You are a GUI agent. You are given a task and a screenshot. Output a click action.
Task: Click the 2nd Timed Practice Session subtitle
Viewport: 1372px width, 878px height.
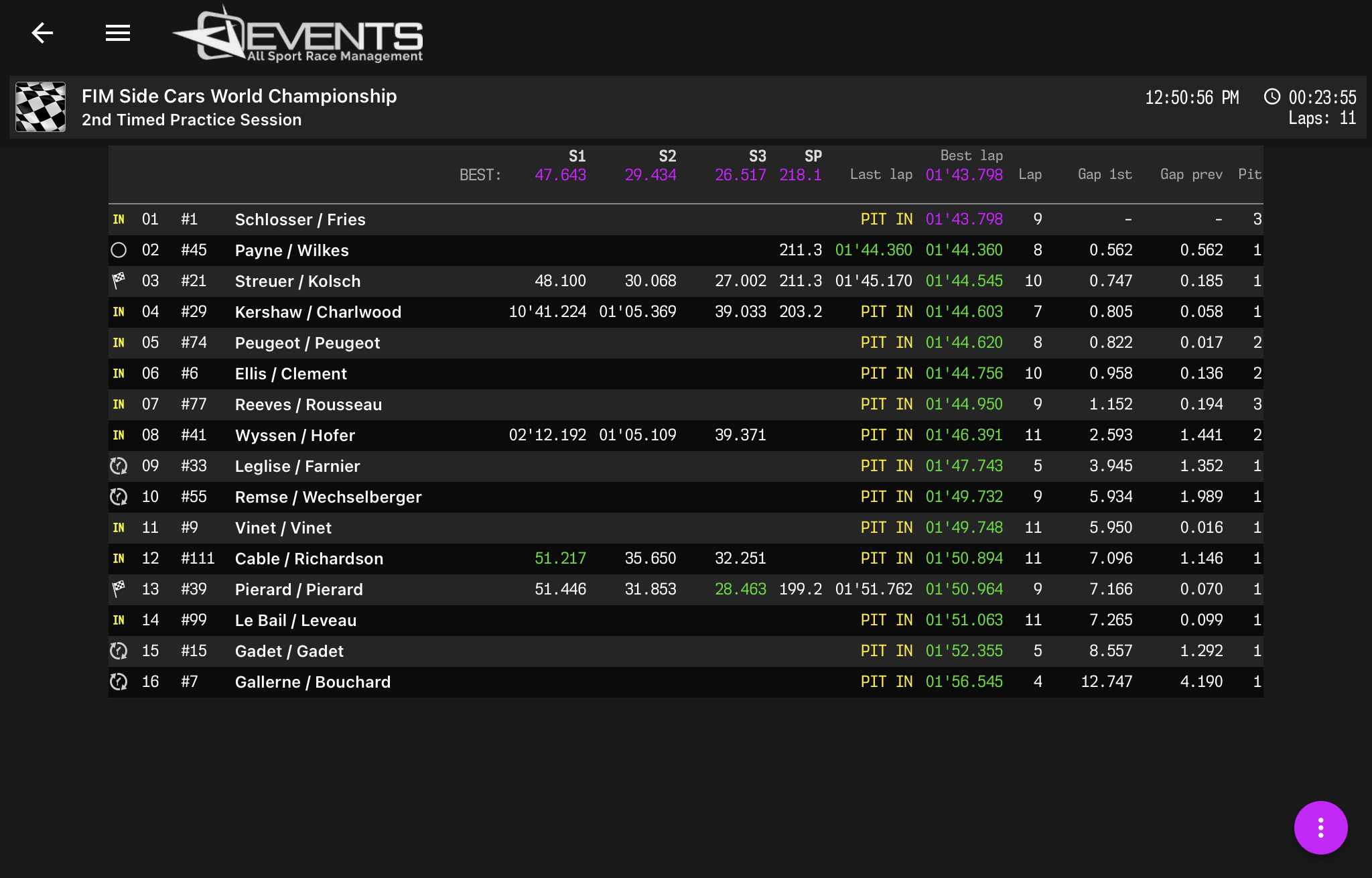(192, 120)
